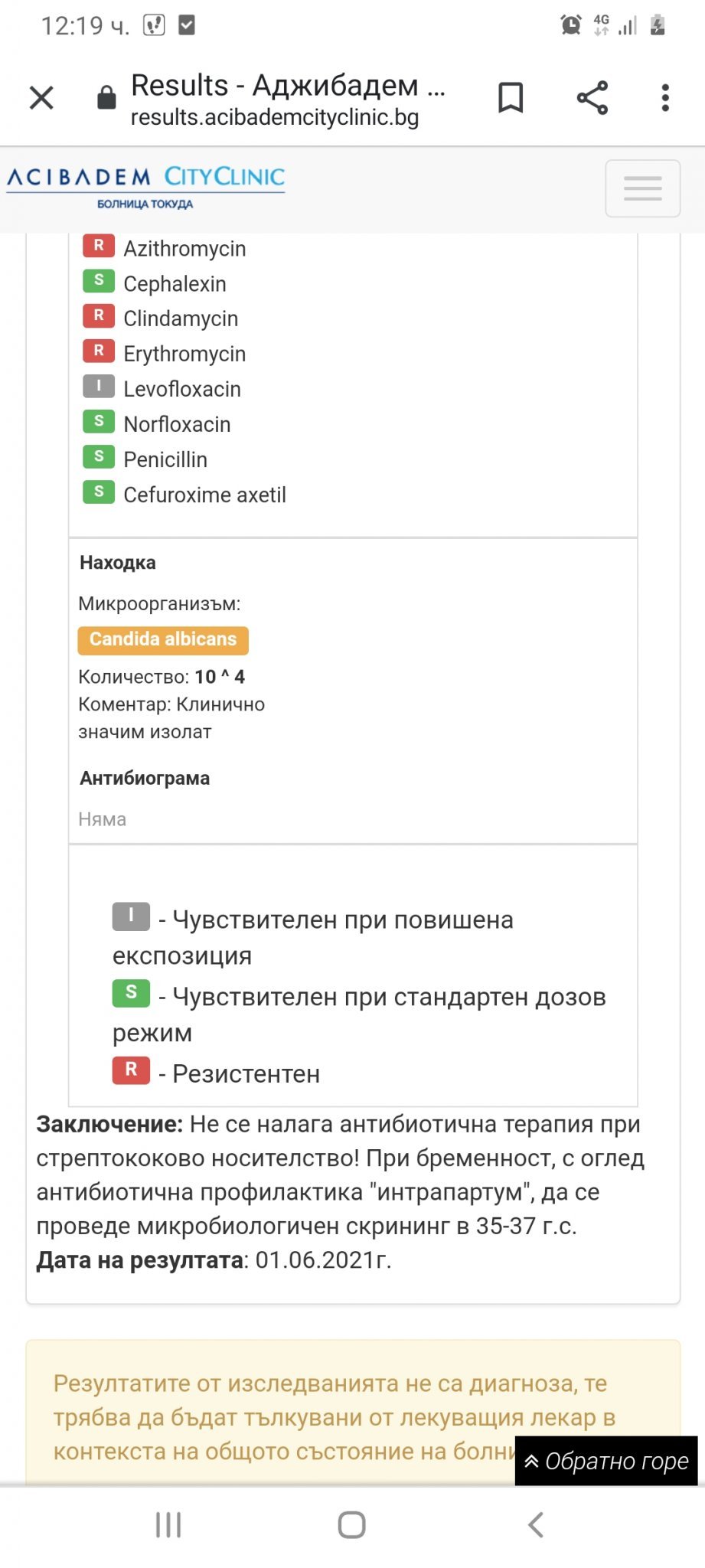Tap the Candida albicans organism badge
Viewport: 705px width, 1568px height.
(x=163, y=639)
